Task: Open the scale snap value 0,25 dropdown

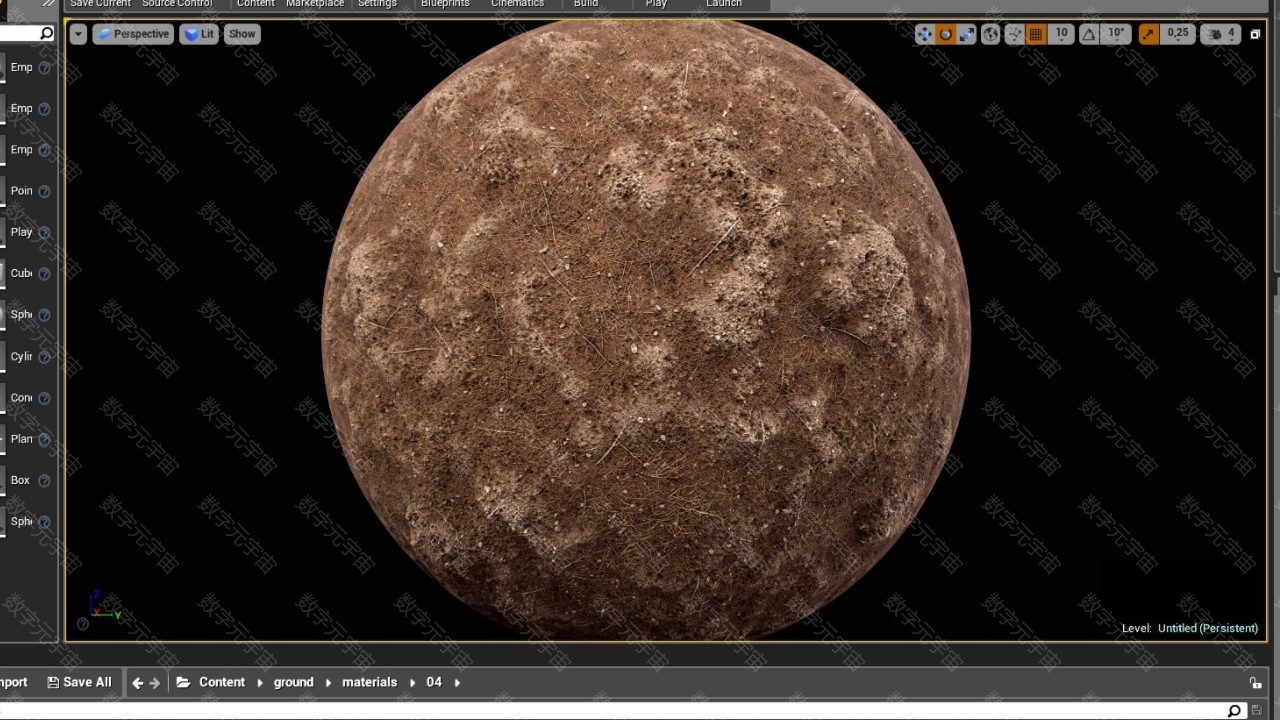Action: pyautogui.click(x=1178, y=34)
